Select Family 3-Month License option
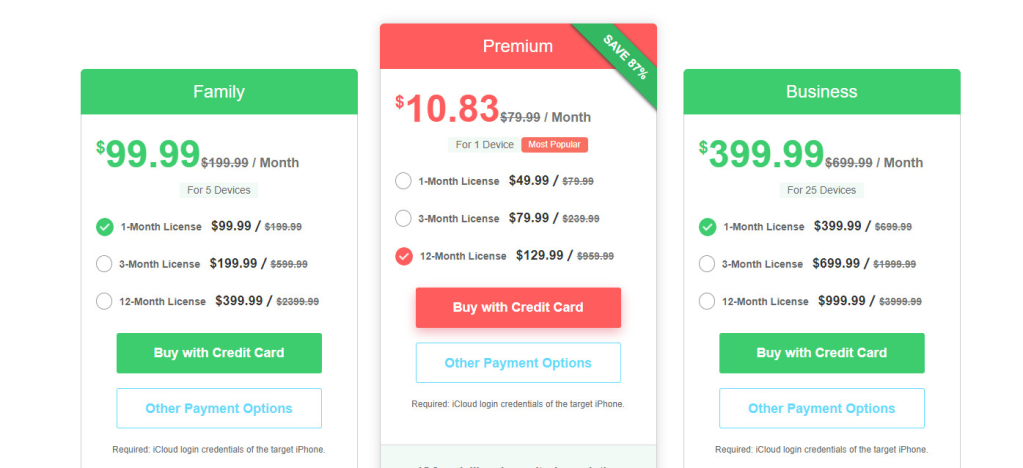1023x468 pixels. pyautogui.click(x=104, y=264)
